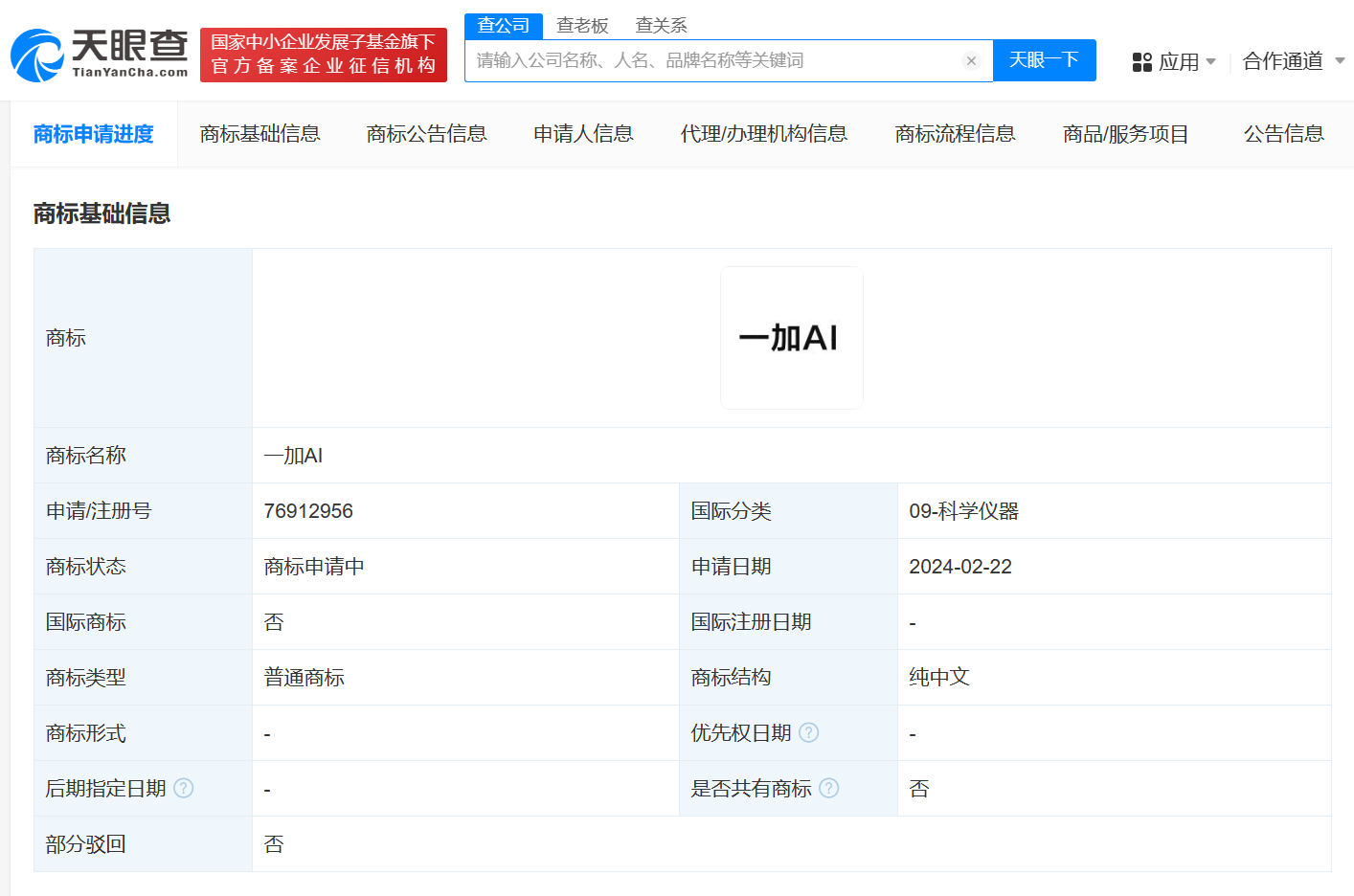
Task: Go to the 商标公告信息 tab
Action: click(x=426, y=134)
